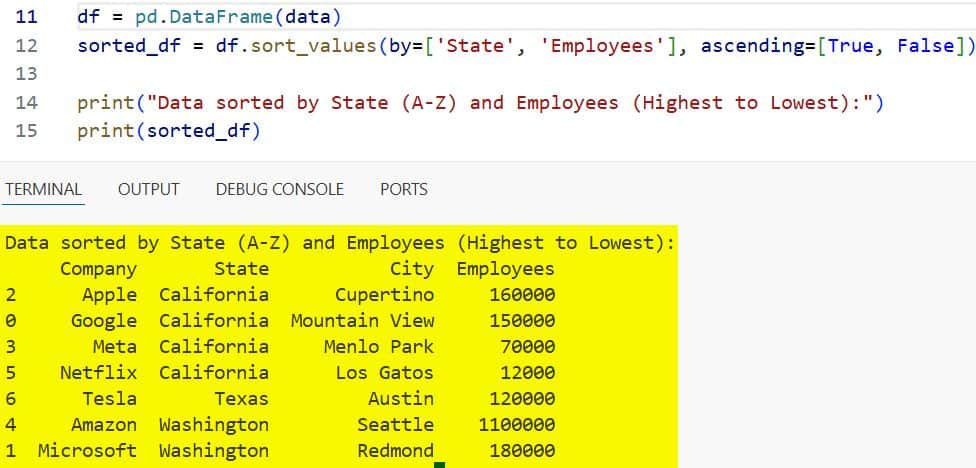Click the 'State' column header in terminal
The height and width of the screenshot is (468, 976).
[242, 269]
